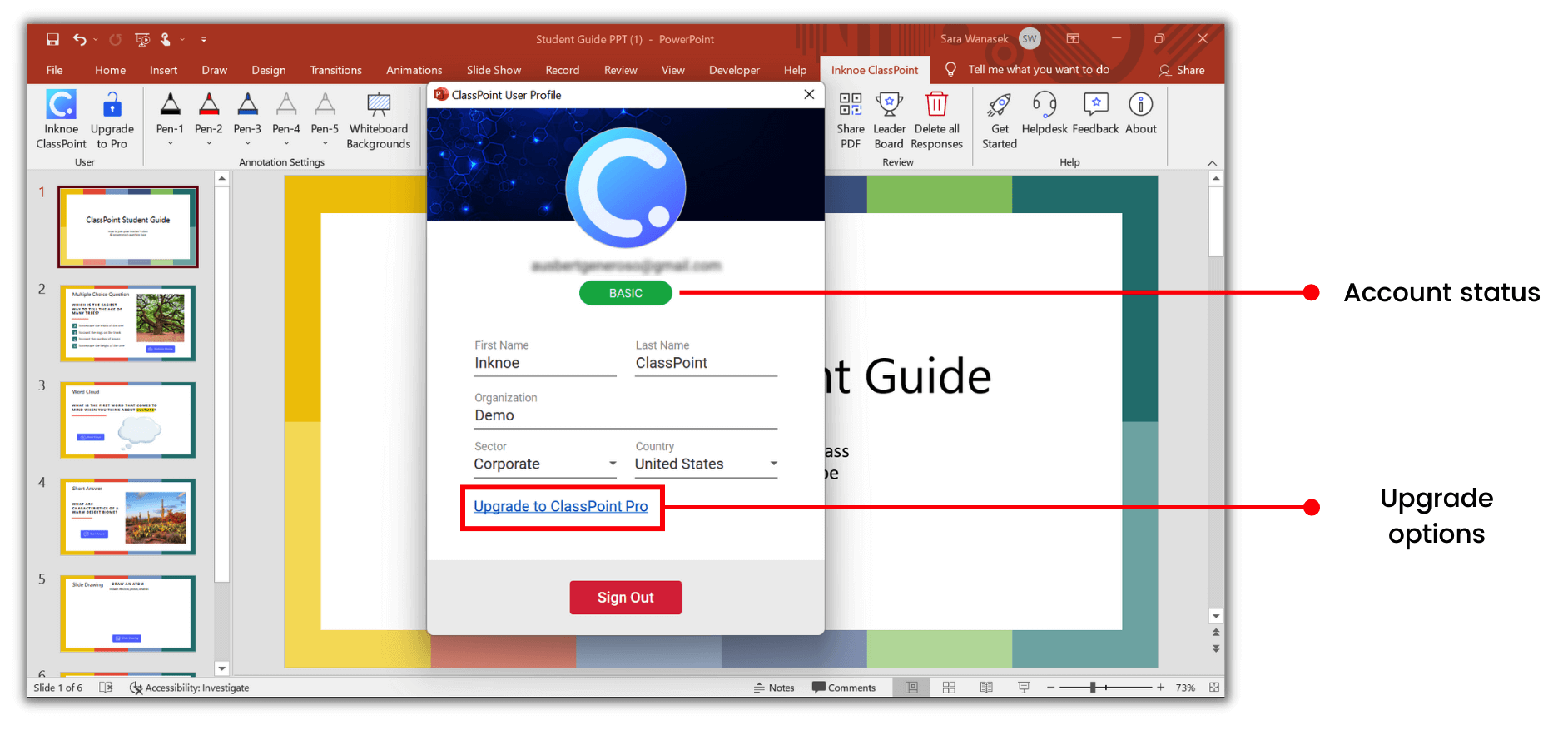Click the zoom slider handle

(1093, 688)
